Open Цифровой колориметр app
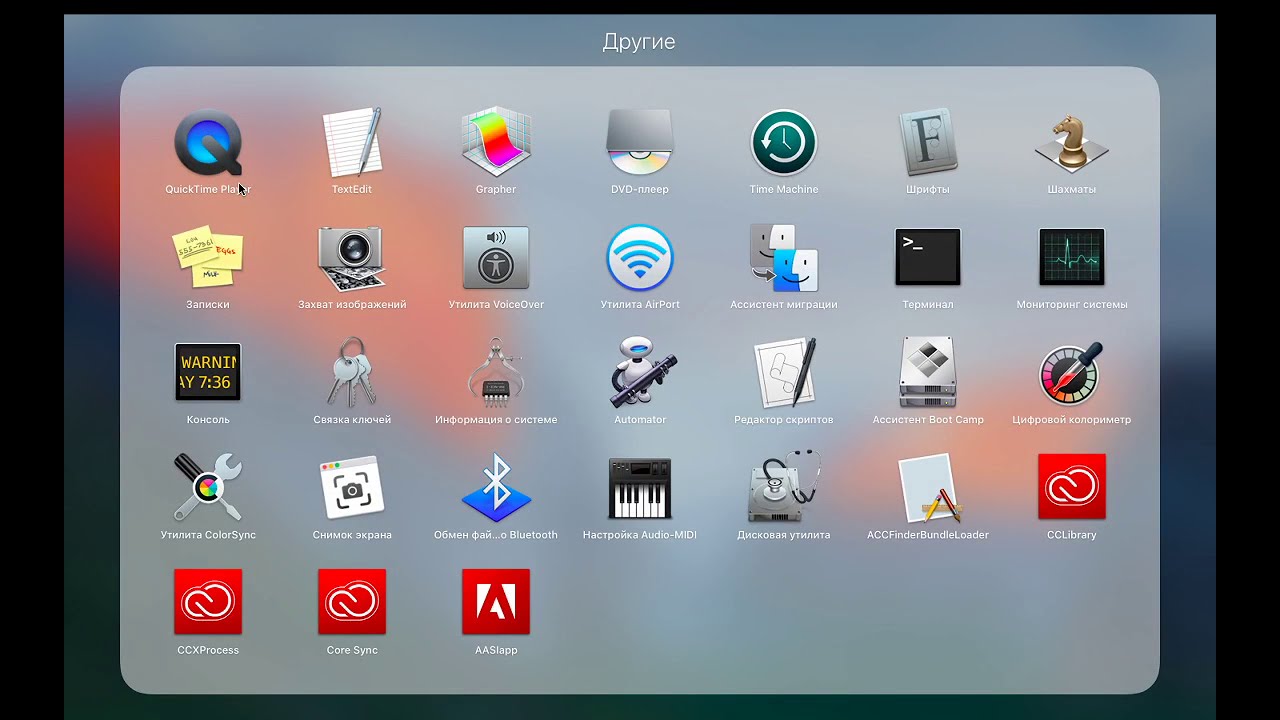 tap(1072, 372)
